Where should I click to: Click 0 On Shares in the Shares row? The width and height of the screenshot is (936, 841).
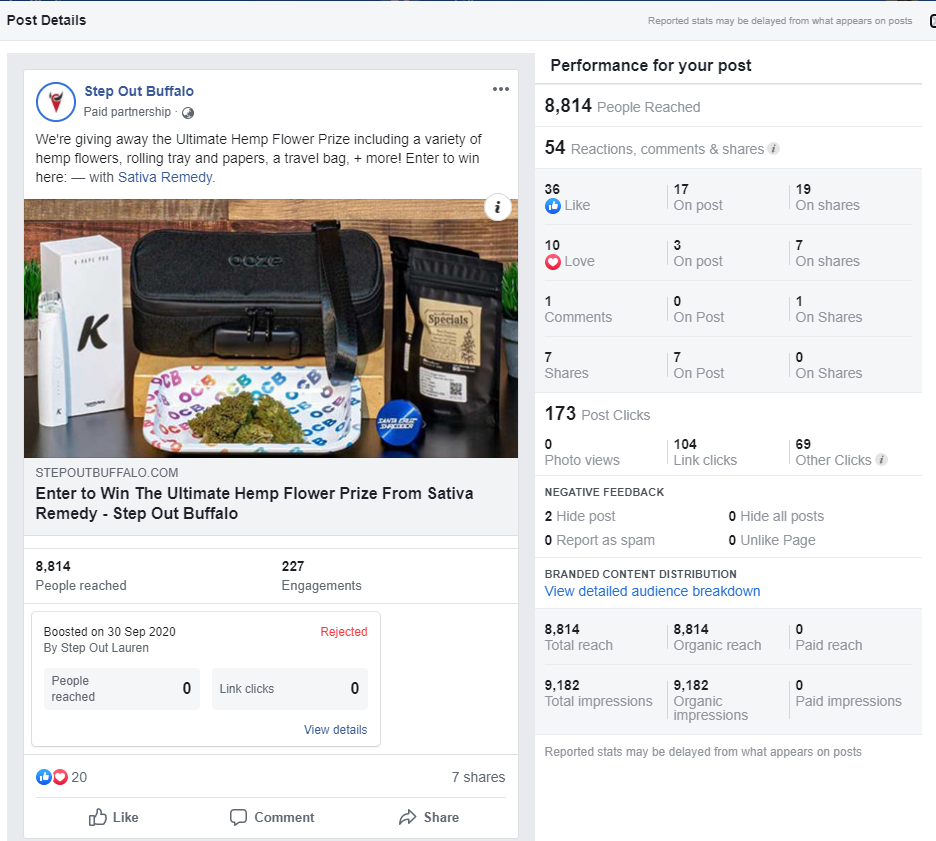829,366
